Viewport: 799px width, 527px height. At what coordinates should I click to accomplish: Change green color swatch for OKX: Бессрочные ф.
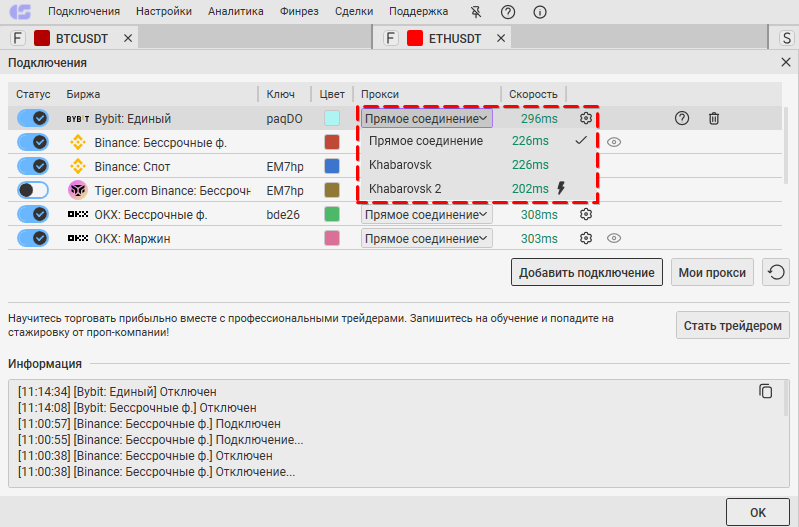tap(332, 214)
